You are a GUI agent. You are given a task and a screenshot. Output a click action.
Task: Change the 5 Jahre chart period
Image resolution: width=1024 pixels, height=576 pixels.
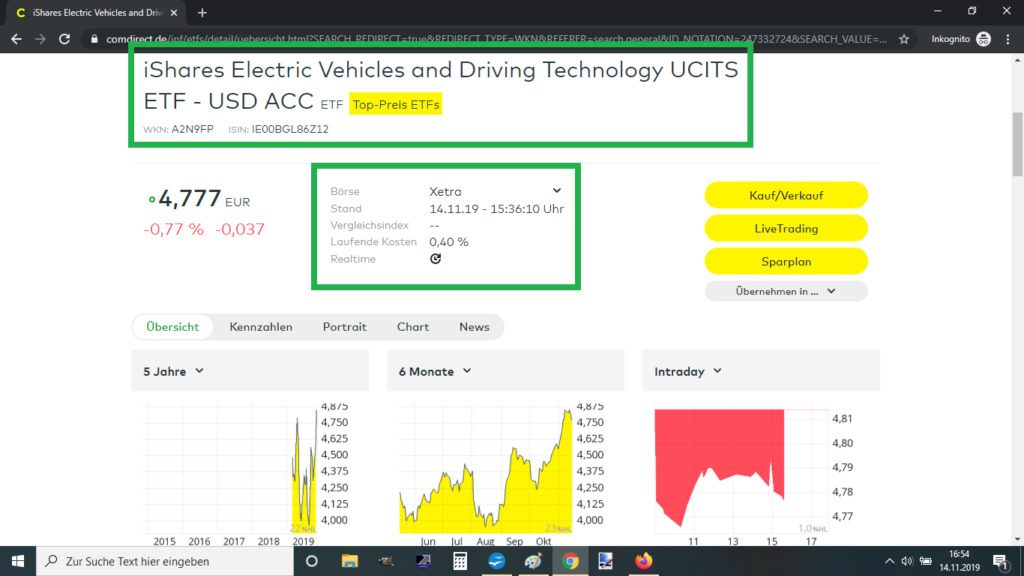[x=174, y=371]
